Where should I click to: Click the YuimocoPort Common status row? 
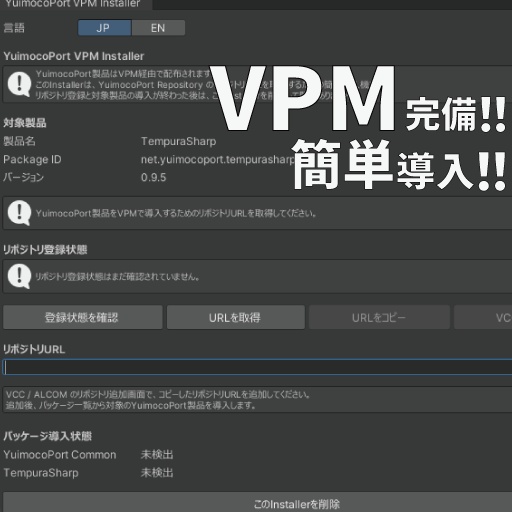point(88,455)
